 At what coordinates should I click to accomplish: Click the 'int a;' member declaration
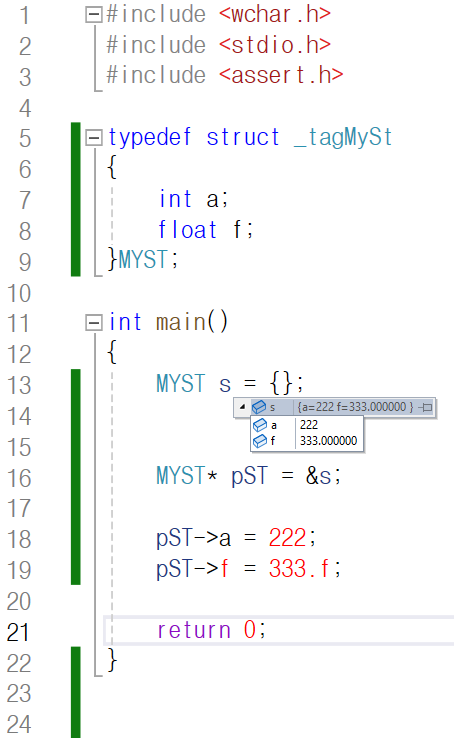(x=193, y=199)
